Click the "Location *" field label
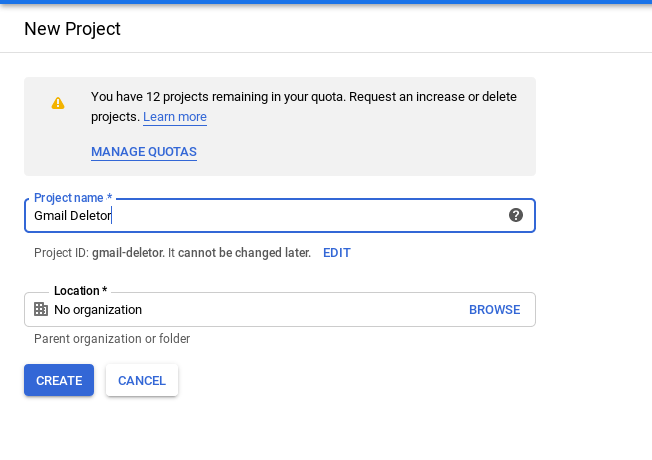 tap(80, 291)
